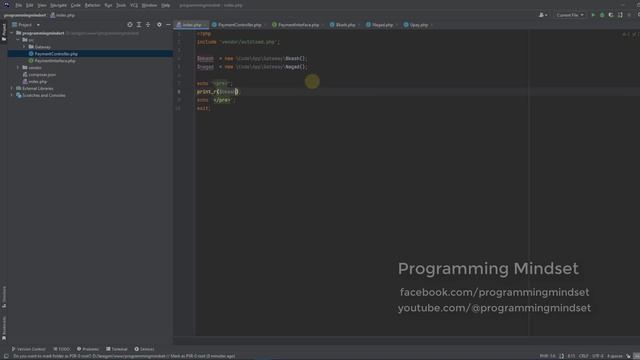Open the Navigate menu
Image resolution: width=640 pixels, height=360 pixels.
pyautogui.click(x=58, y=5)
